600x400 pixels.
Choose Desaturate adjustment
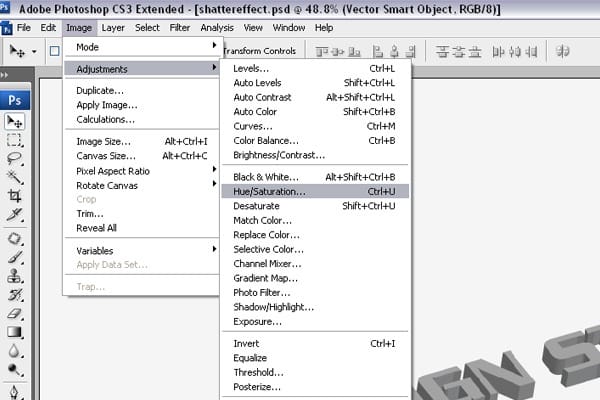[315, 206]
